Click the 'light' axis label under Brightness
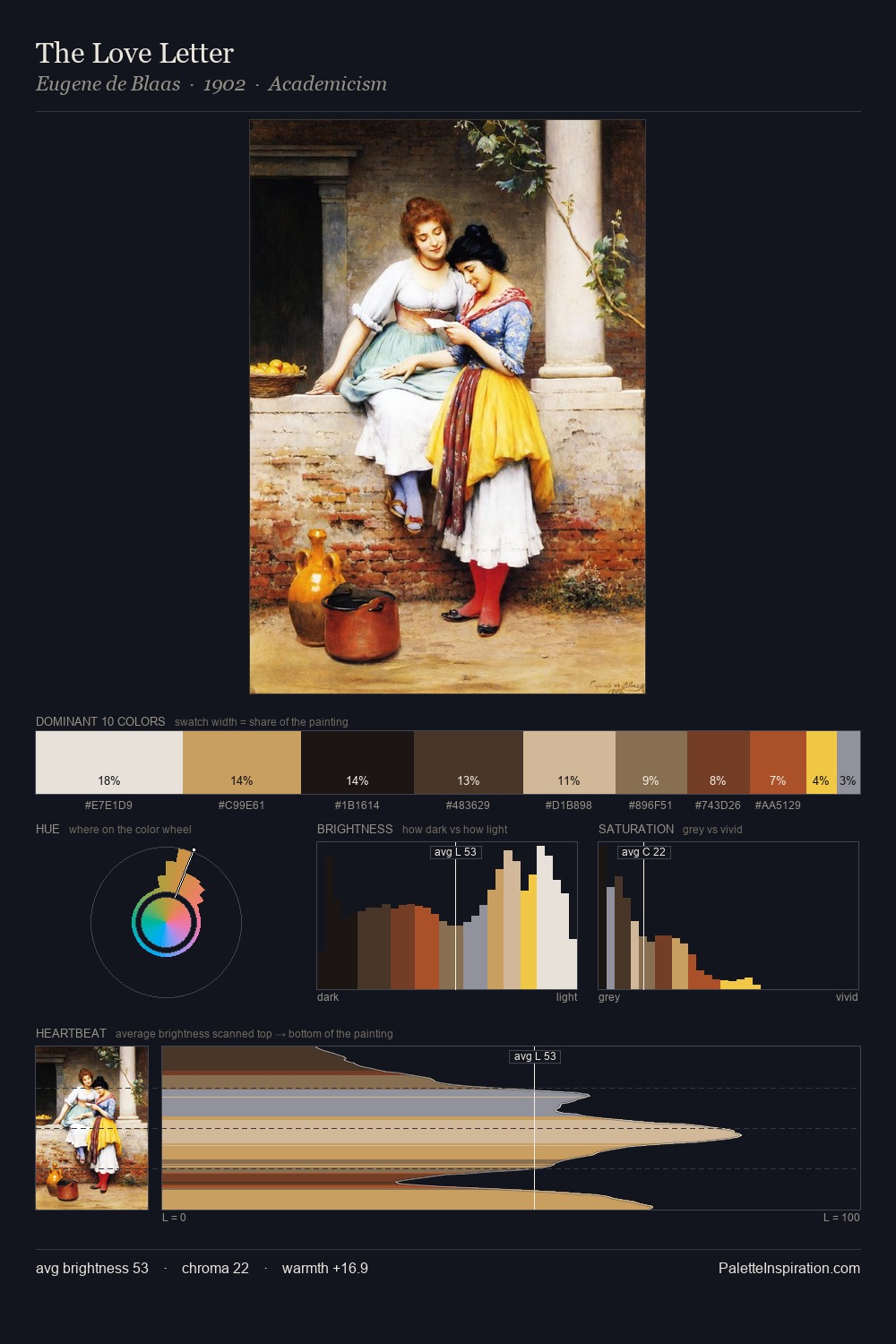The image size is (896, 1344). pyautogui.click(x=566, y=996)
